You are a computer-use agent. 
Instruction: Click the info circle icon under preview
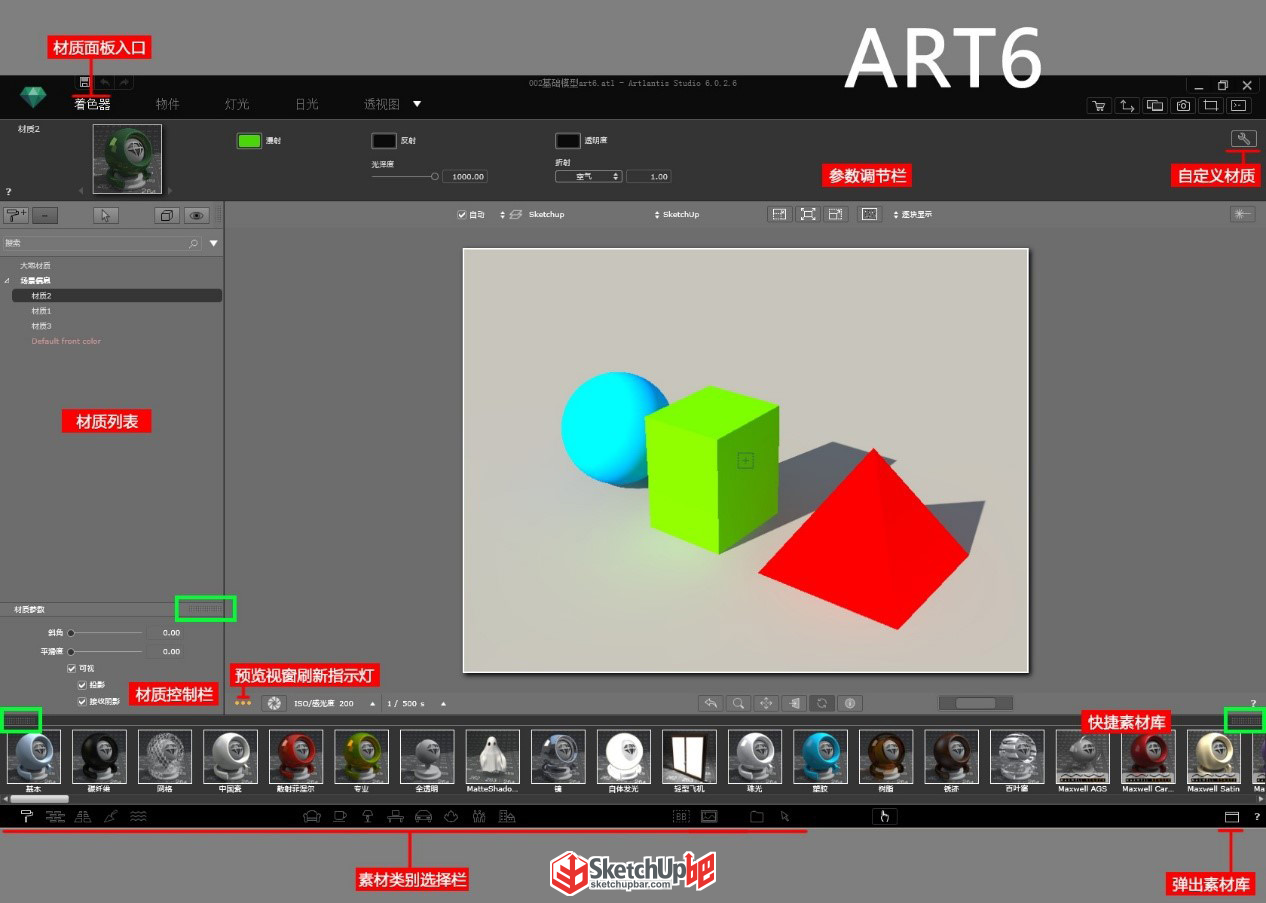click(x=850, y=704)
